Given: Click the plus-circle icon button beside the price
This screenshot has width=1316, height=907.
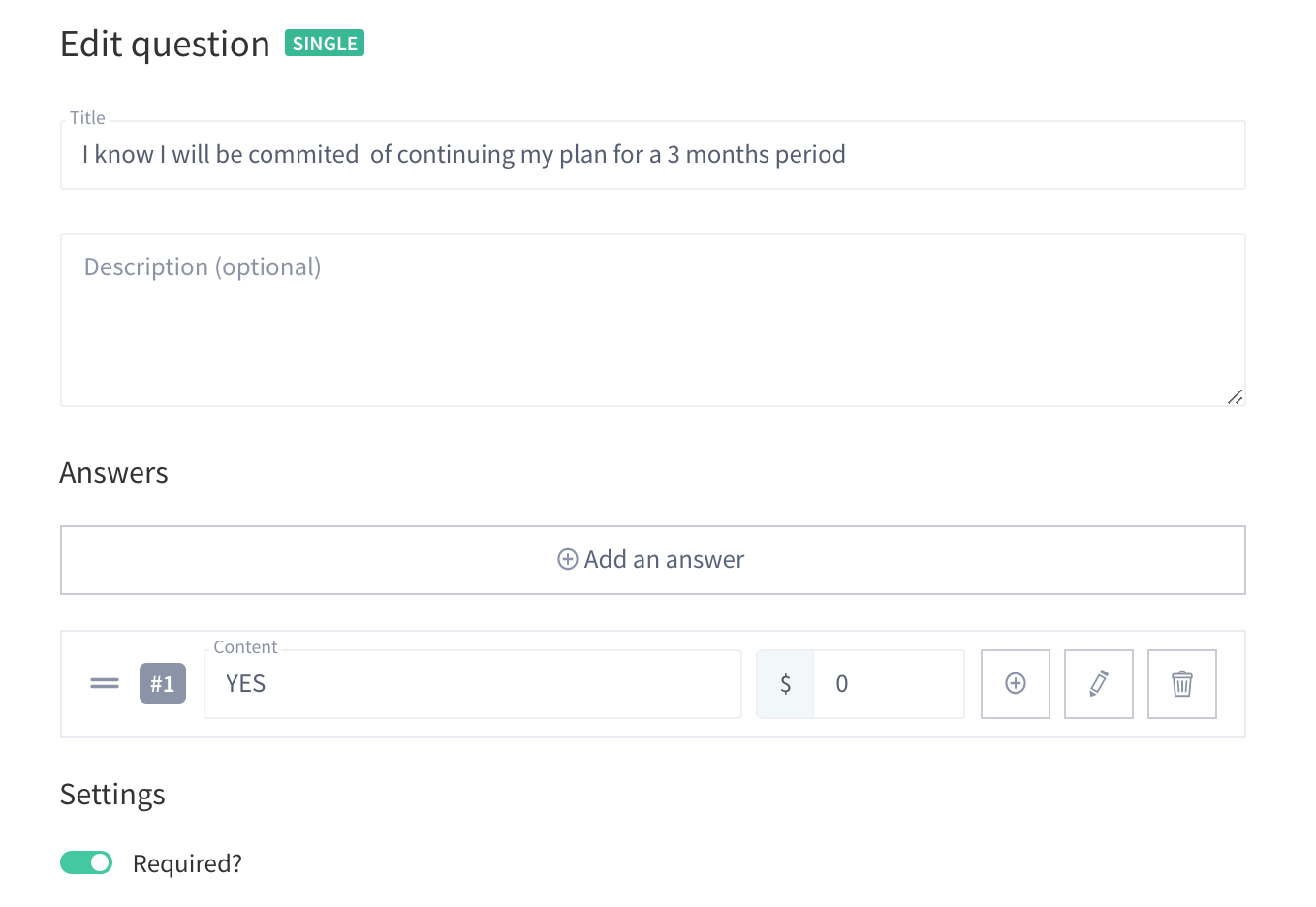Looking at the screenshot, I should click(x=1015, y=684).
